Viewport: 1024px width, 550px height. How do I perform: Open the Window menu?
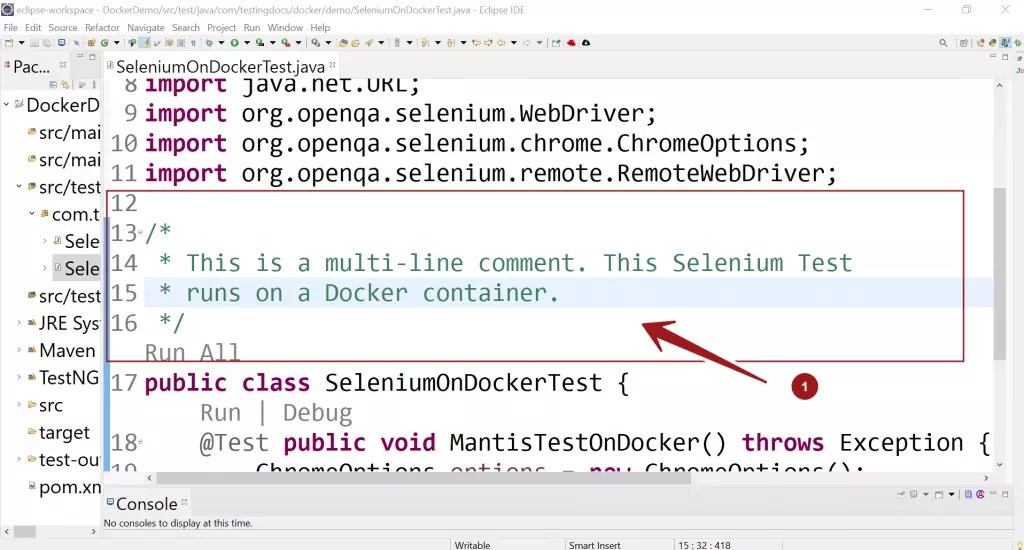[x=285, y=27]
